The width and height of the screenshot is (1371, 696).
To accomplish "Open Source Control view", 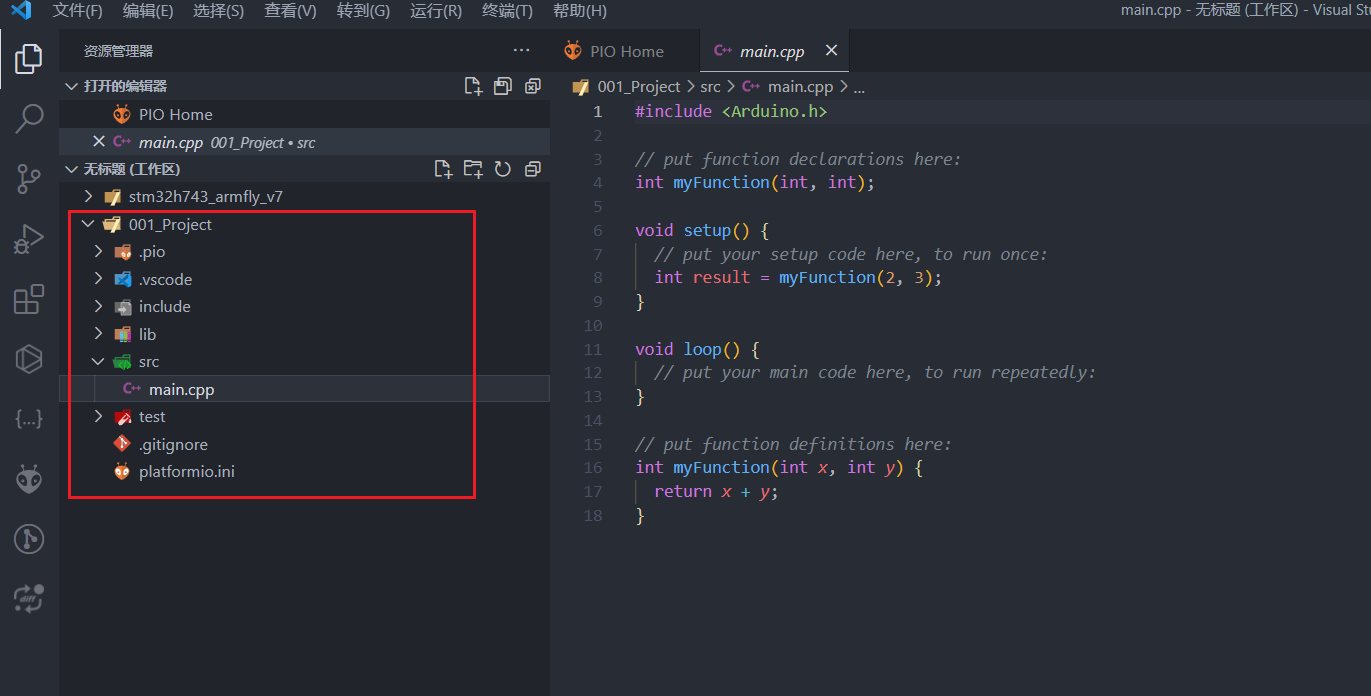I will tap(28, 178).
